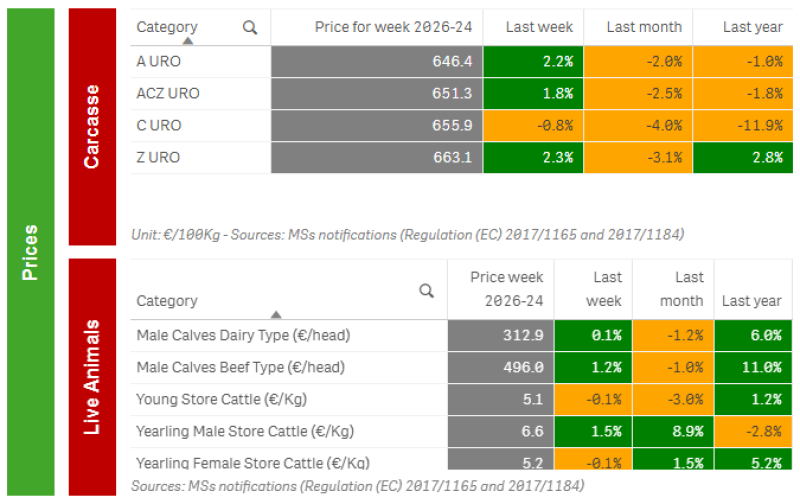Sort by Price for week 2026-24 header
The width and height of the screenshot is (800, 504).
pos(393,27)
